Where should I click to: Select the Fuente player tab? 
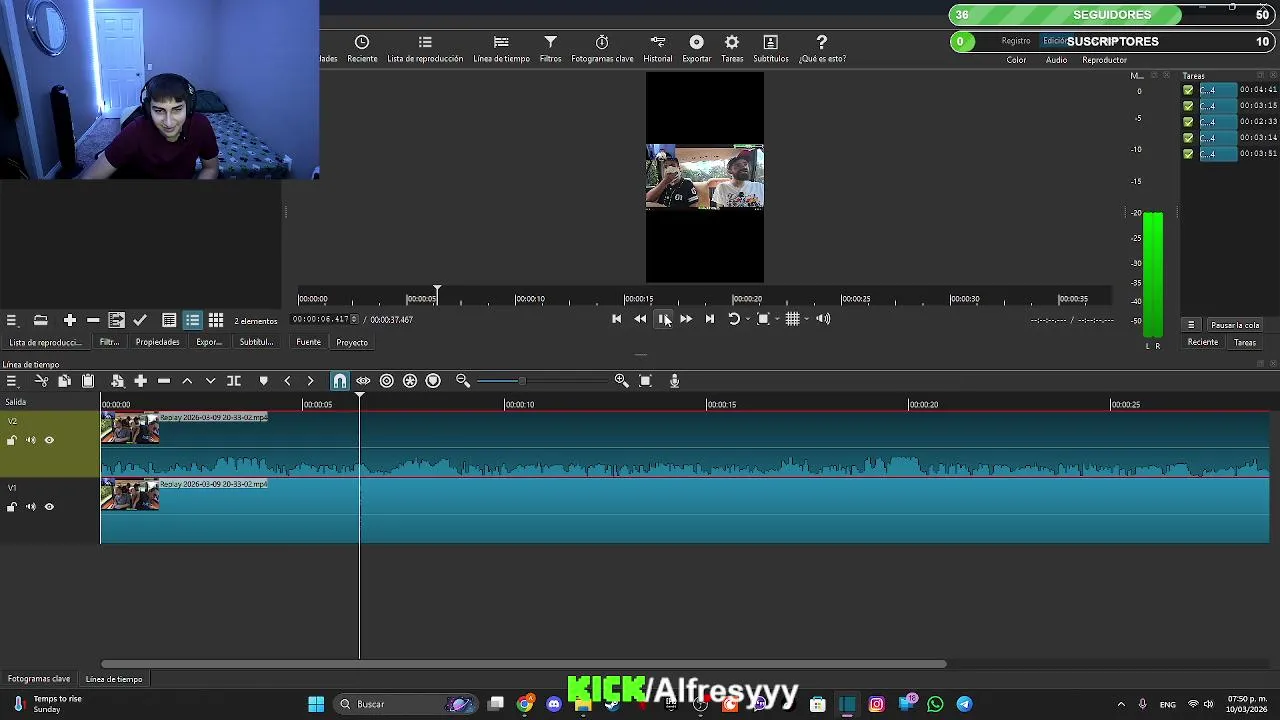click(308, 342)
